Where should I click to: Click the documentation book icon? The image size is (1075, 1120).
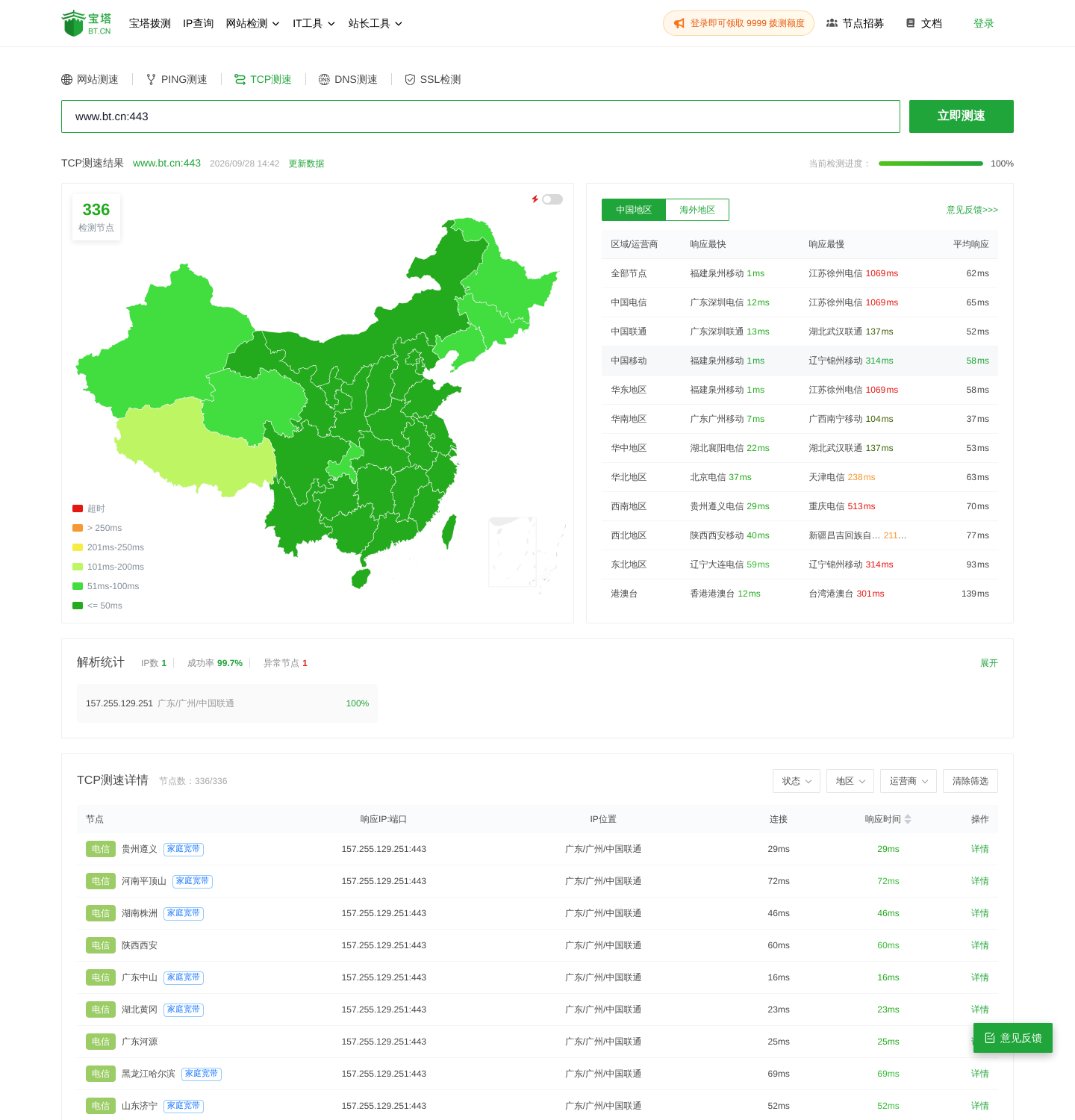point(911,23)
